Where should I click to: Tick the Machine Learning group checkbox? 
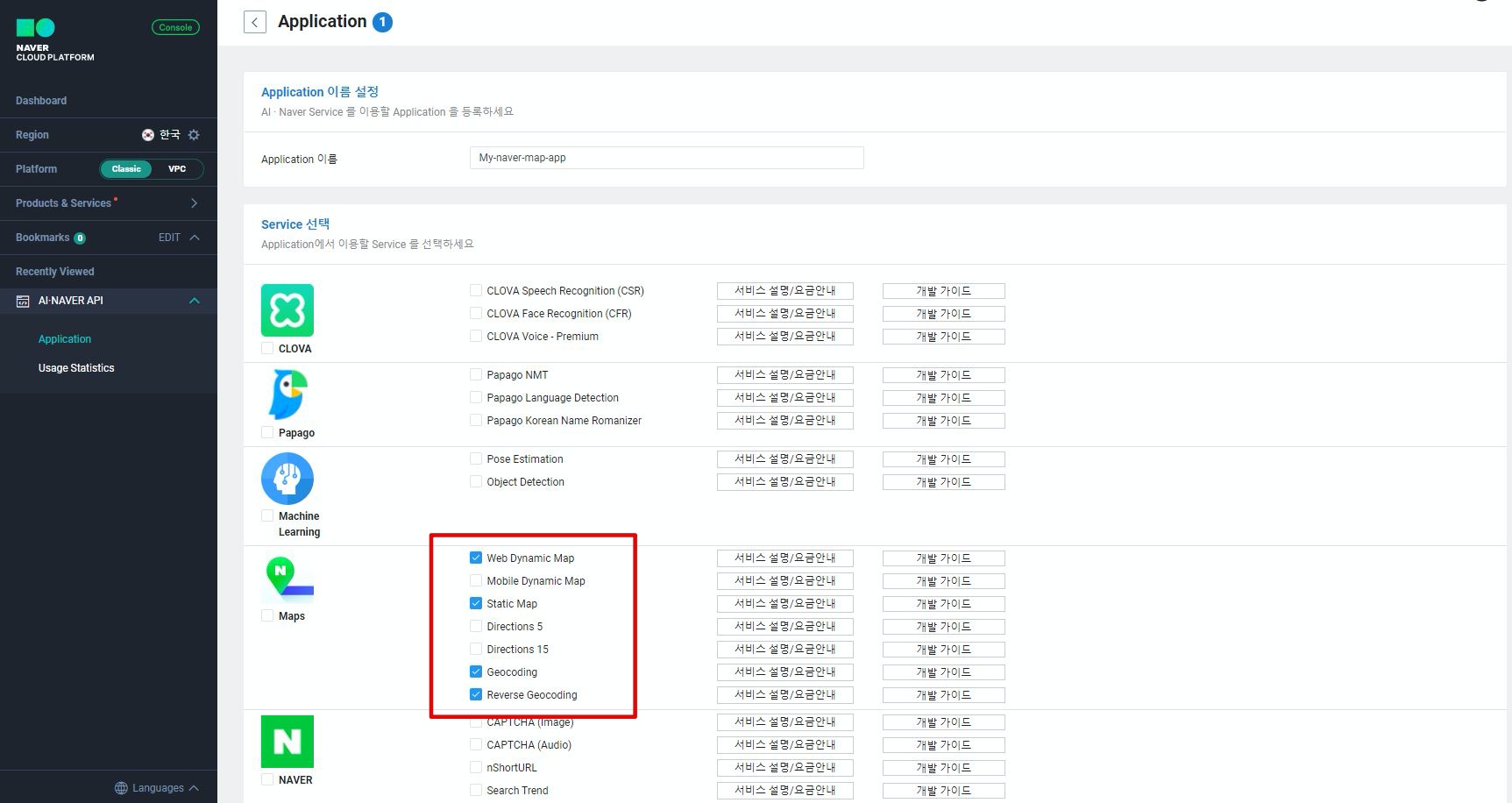click(267, 516)
